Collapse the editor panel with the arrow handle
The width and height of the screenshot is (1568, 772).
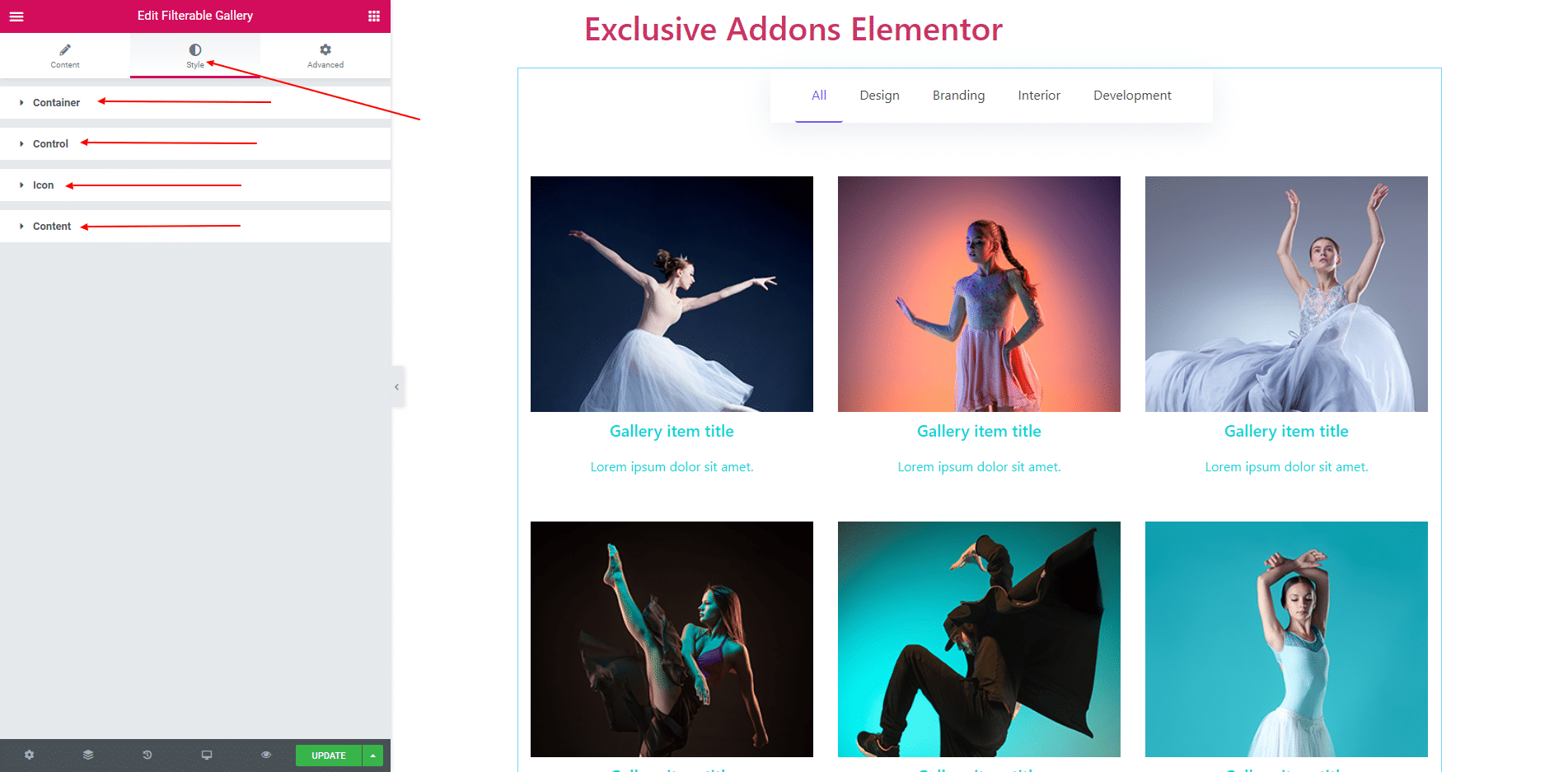point(397,386)
